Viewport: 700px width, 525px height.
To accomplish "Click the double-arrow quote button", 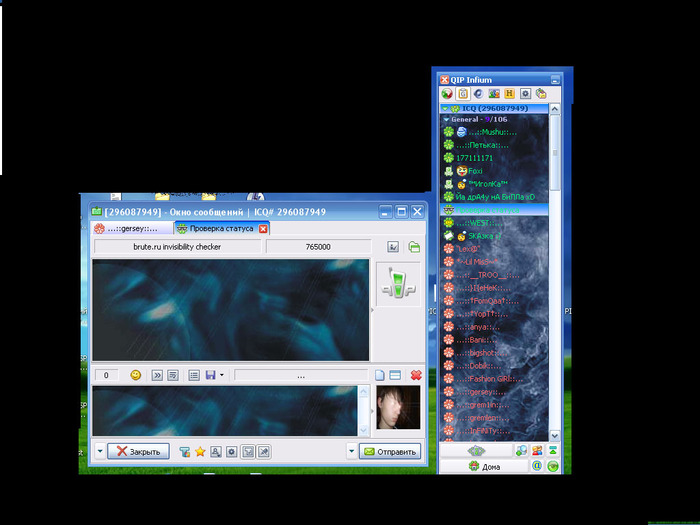I will click(x=157, y=375).
